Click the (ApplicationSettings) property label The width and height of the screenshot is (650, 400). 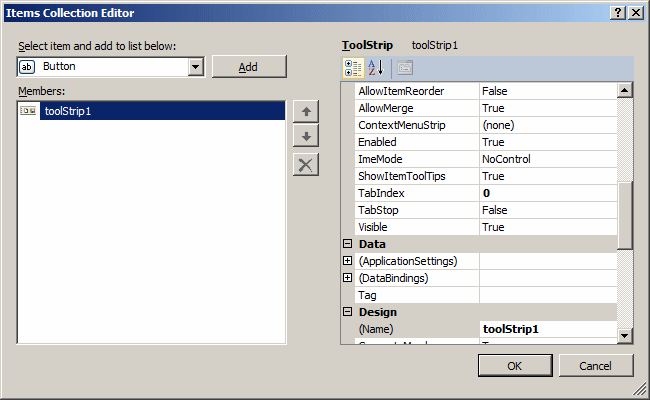(408, 261)
